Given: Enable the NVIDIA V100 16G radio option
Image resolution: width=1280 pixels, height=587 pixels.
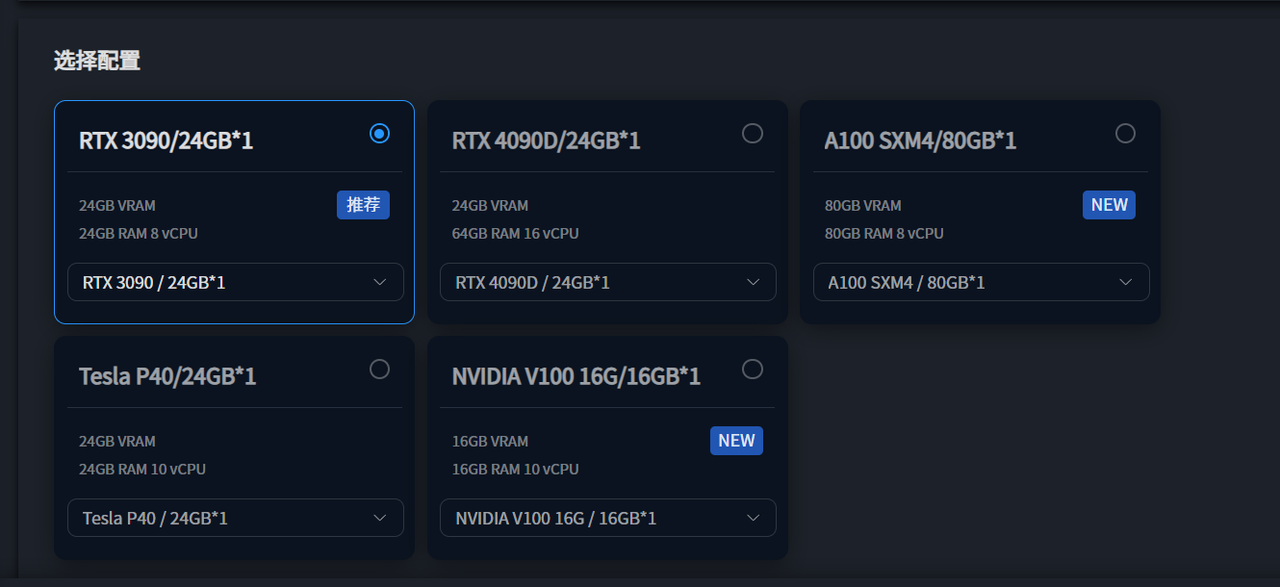Looking at the screenshot, I should tap(752, 369).
